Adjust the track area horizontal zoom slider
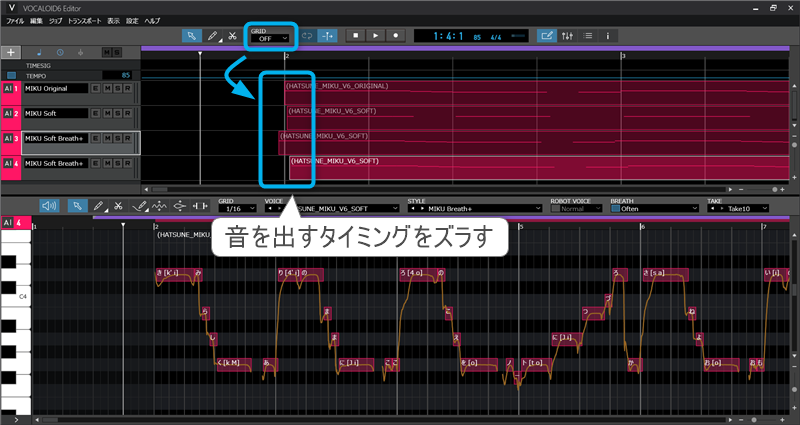 coord(774,189)
